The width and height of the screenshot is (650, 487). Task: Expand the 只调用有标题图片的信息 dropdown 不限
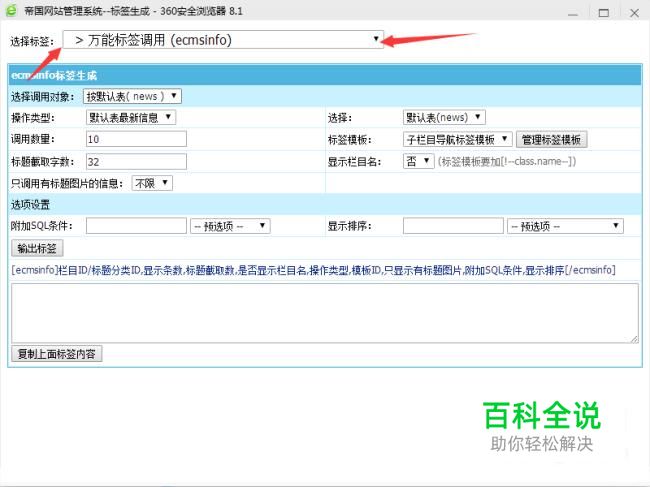pyautogui.click(x=152, y=183)
